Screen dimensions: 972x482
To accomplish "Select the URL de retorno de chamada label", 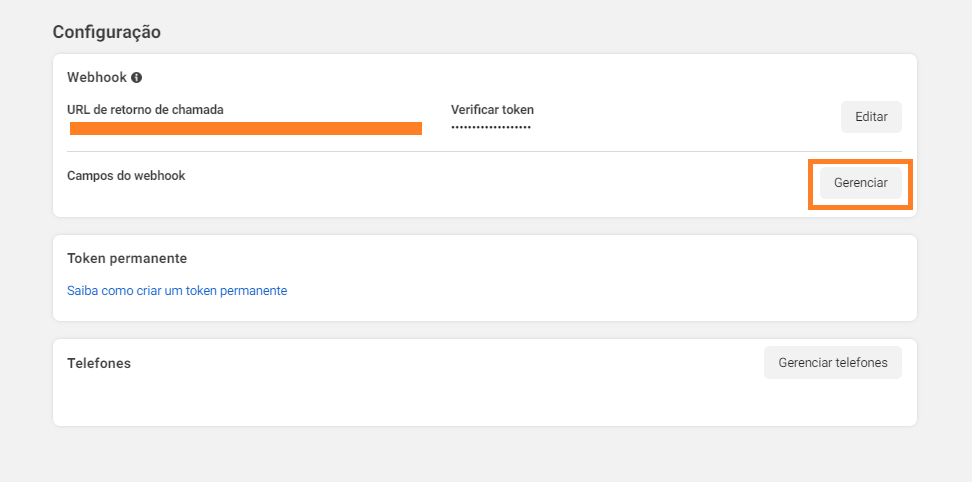I will 145,110.
